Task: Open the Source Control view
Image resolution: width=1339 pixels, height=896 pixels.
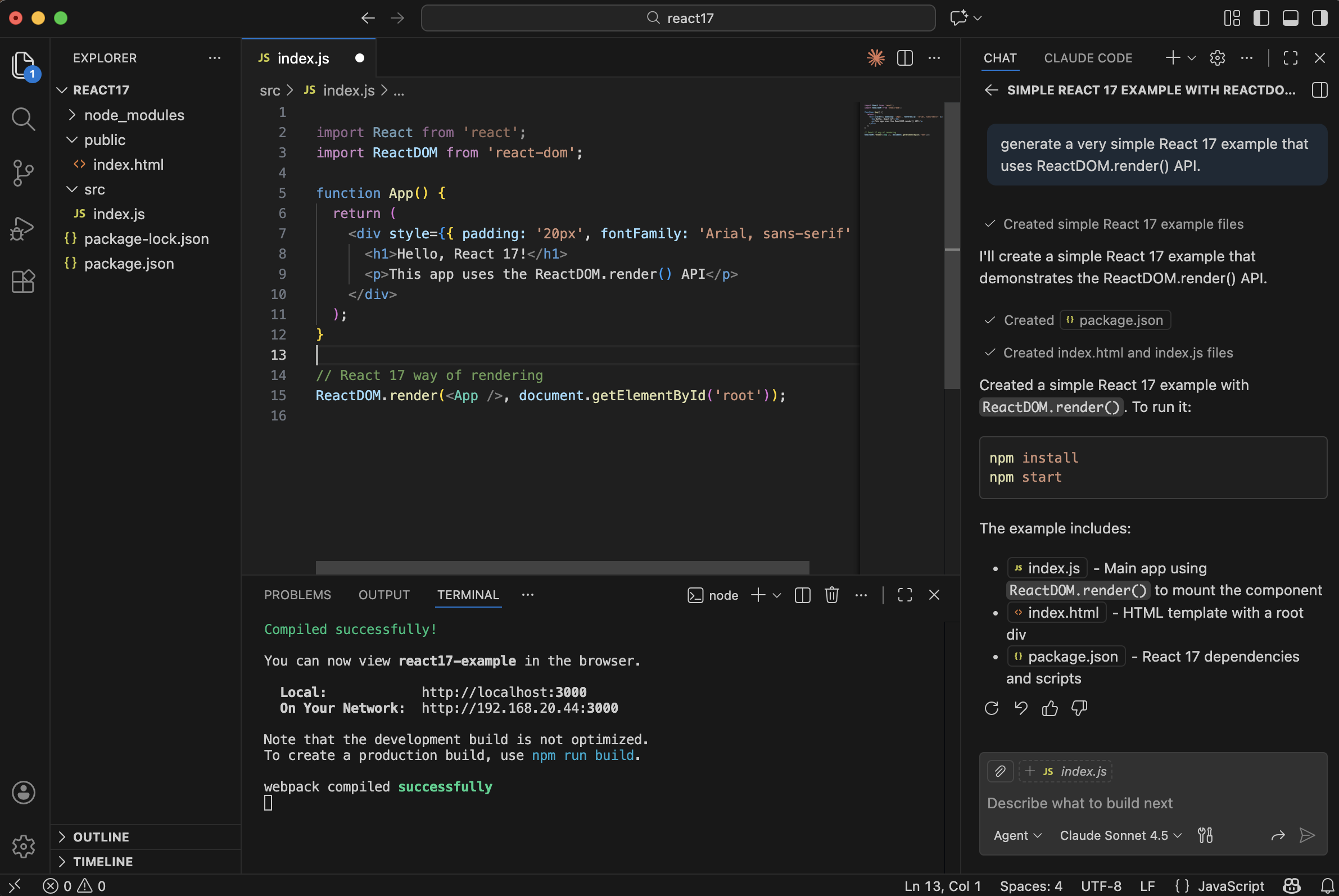Action: tap(23, 173)
